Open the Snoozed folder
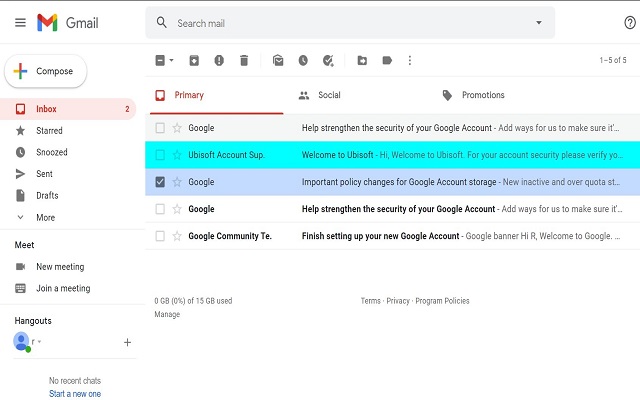 [x=51, y=152]
